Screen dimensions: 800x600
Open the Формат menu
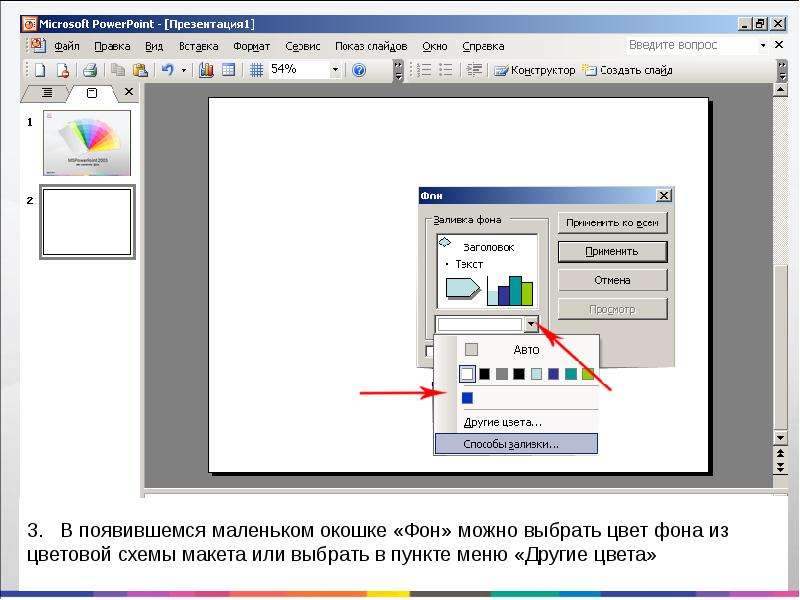pyautogui.click(x=252, y=46)
